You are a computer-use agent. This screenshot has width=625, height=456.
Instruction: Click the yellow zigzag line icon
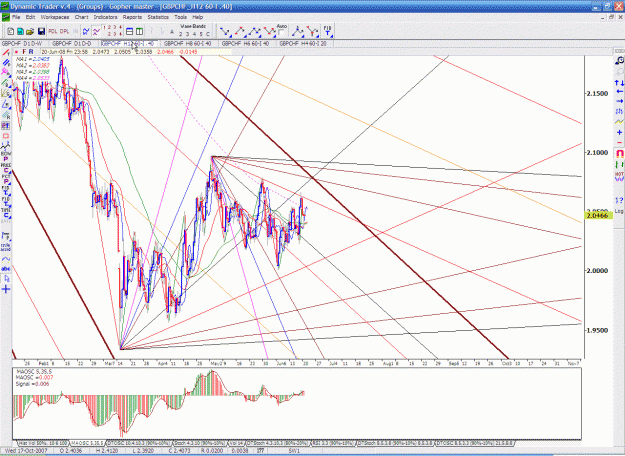click(619, 122)
